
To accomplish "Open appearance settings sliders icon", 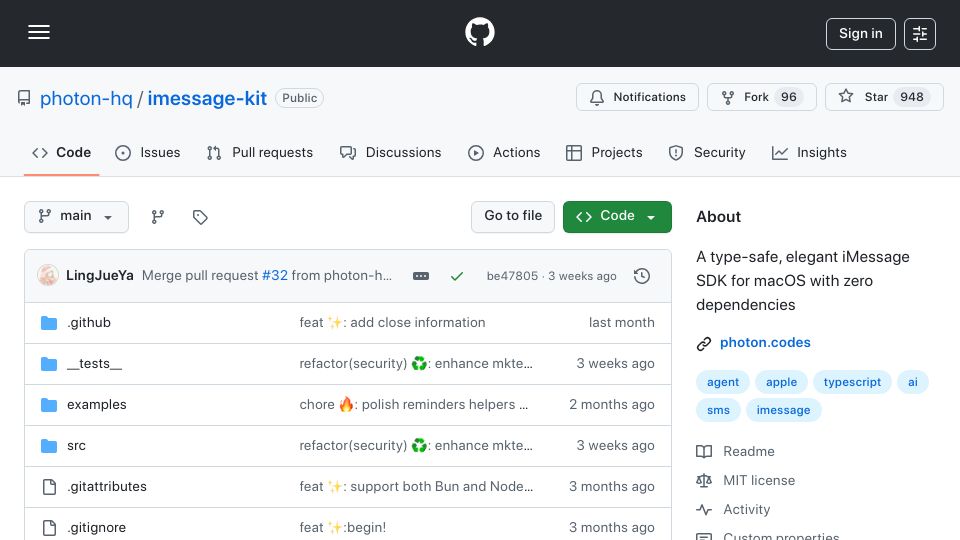I will click(x=920, y=34).
